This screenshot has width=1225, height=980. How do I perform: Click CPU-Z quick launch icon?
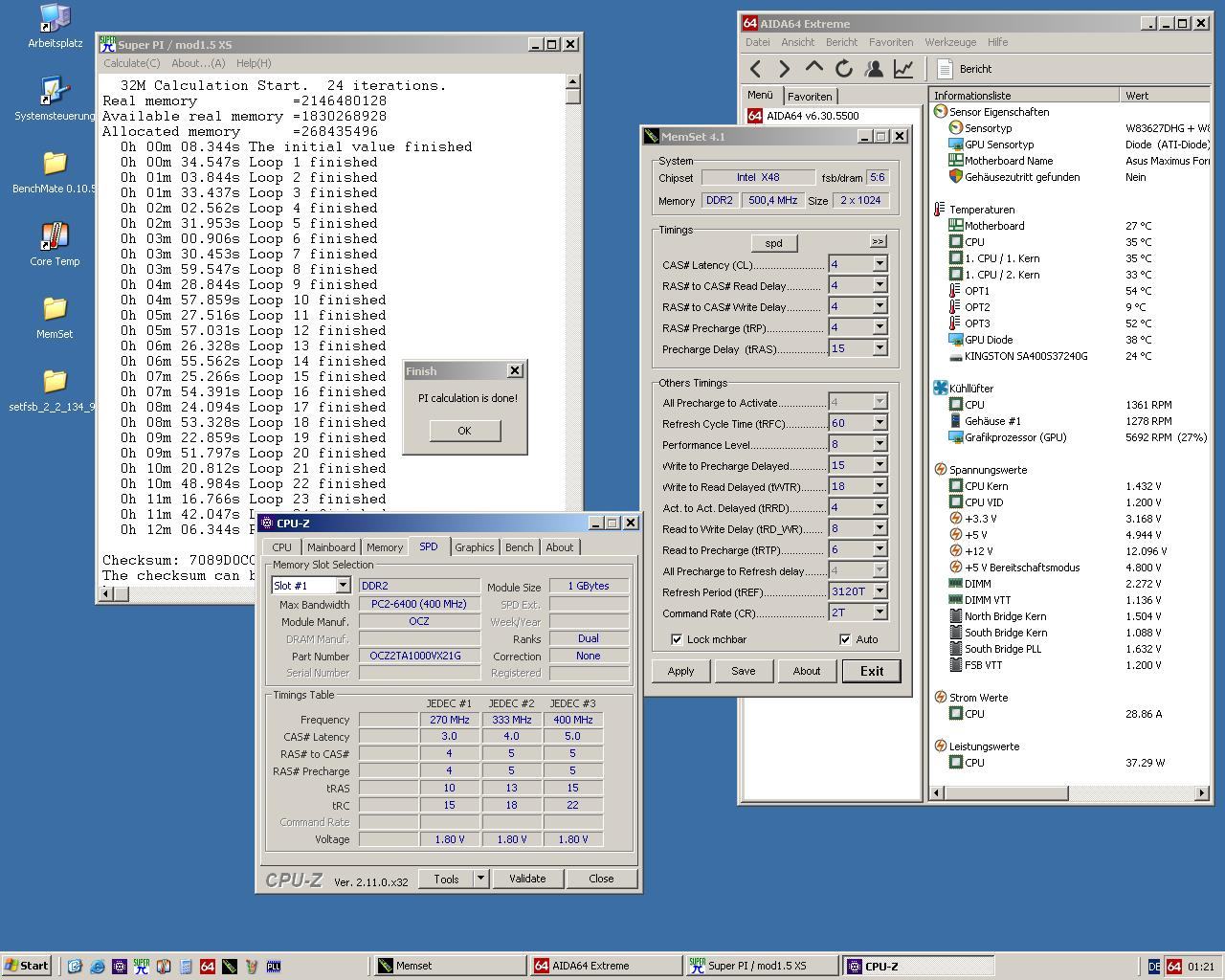point(120,967)
